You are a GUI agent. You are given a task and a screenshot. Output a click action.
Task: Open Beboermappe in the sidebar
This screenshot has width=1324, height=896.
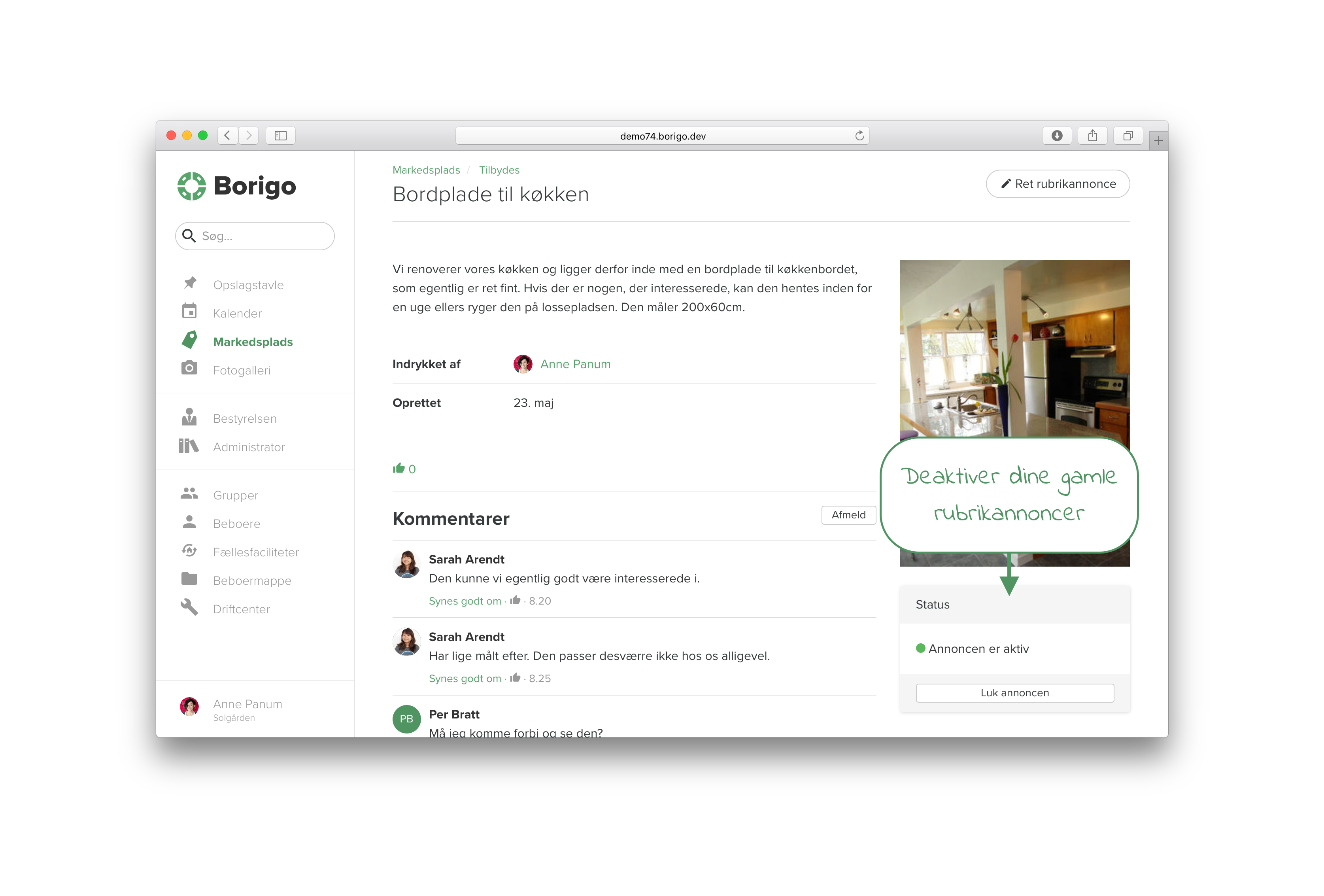click(x=252, y=581)
